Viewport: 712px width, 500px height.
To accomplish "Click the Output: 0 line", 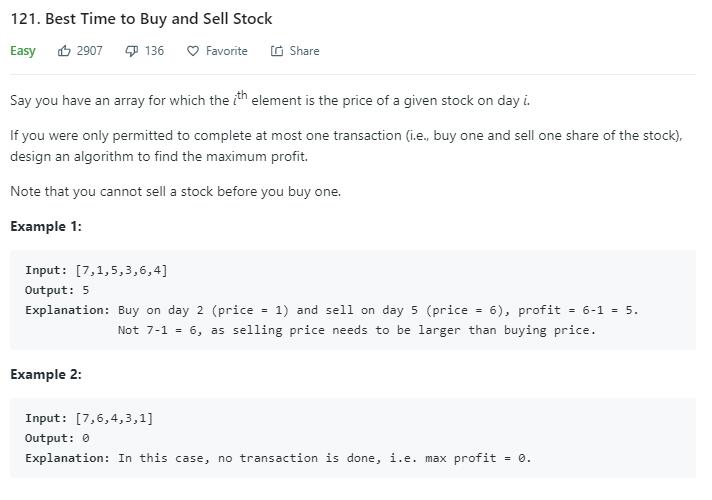I will [x=57, y=438].
